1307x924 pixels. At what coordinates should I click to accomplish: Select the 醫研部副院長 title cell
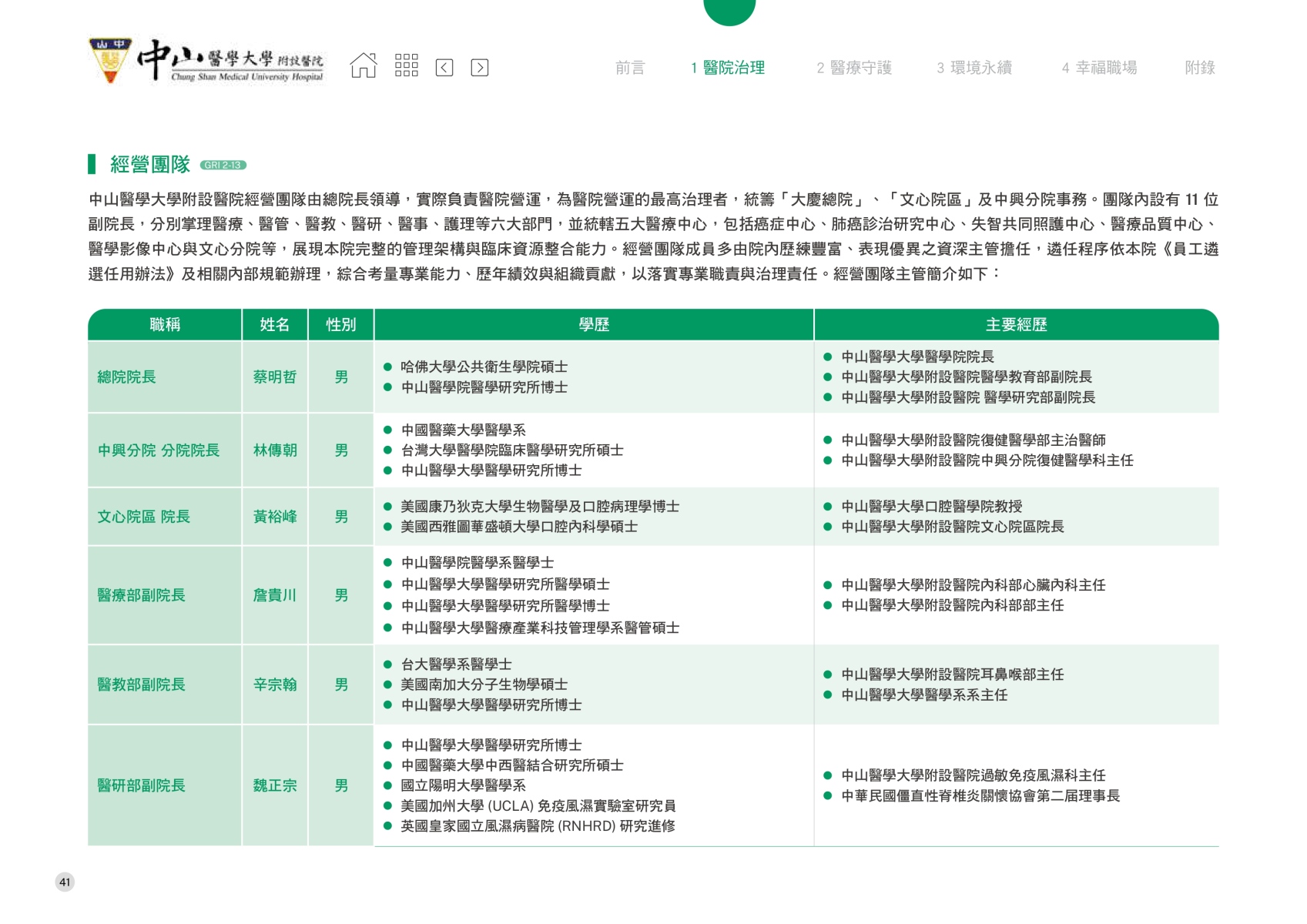141,785
